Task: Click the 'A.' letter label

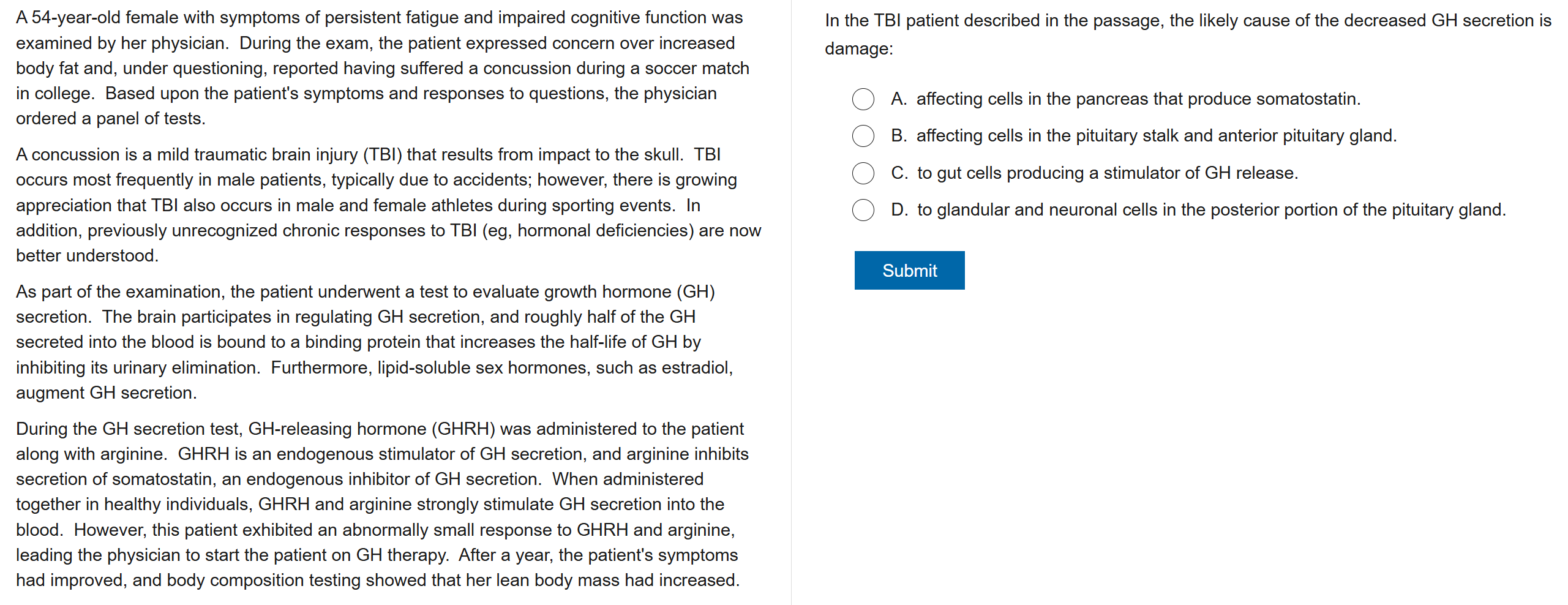Action: click(898, 99)
